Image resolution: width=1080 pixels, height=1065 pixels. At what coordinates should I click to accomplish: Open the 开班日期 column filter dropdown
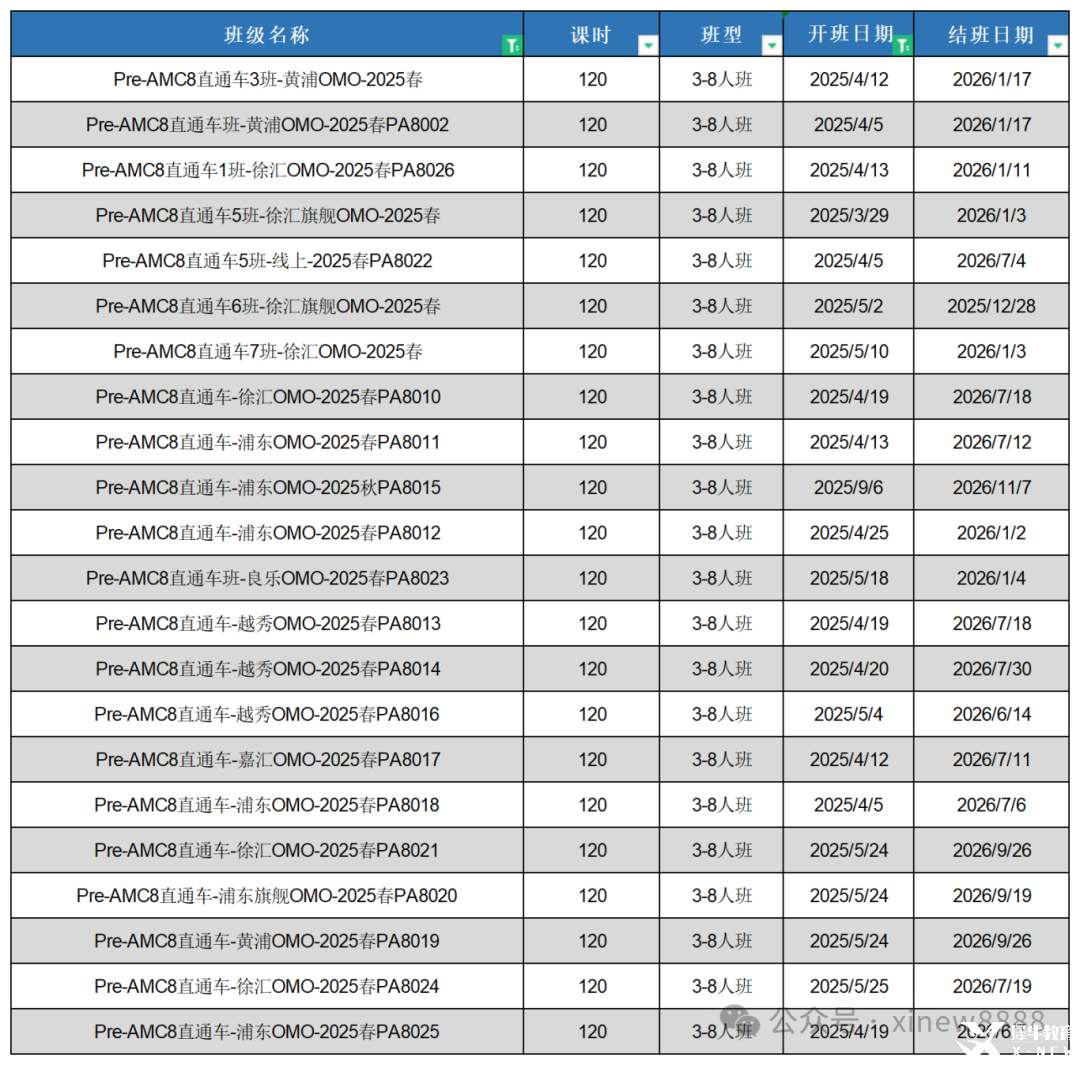pos(902,45)
